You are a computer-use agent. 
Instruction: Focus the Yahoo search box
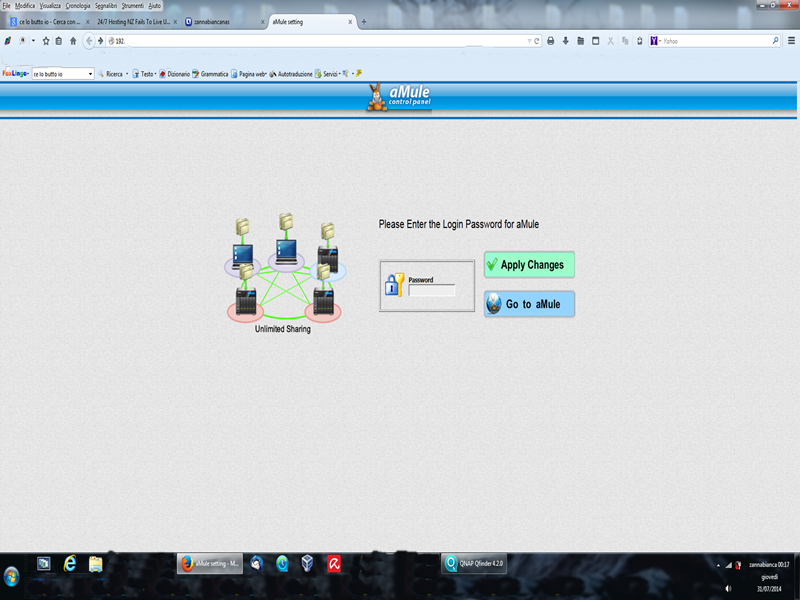tap(715, 41)
